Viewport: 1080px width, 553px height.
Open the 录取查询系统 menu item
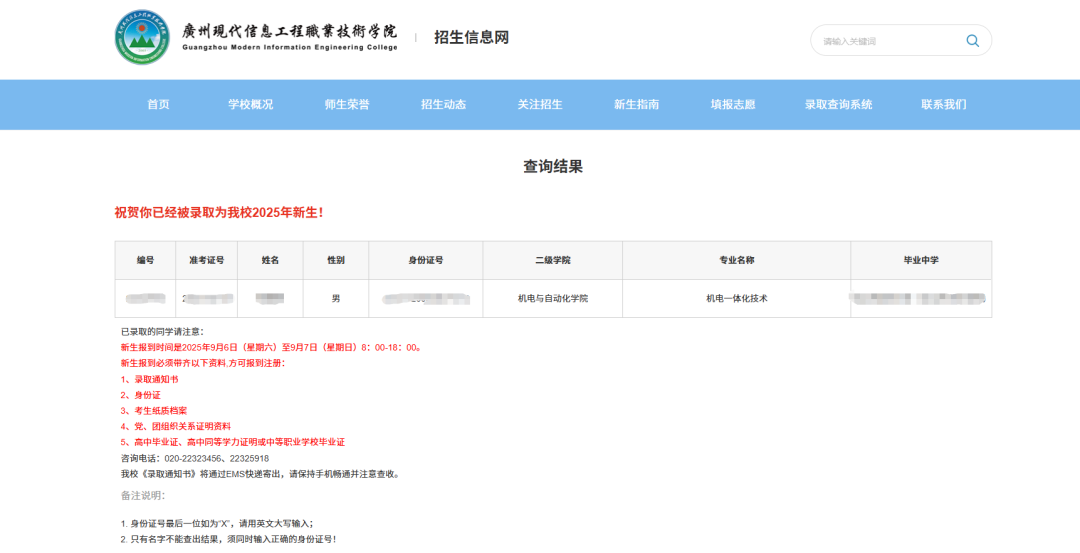(838, 105)
